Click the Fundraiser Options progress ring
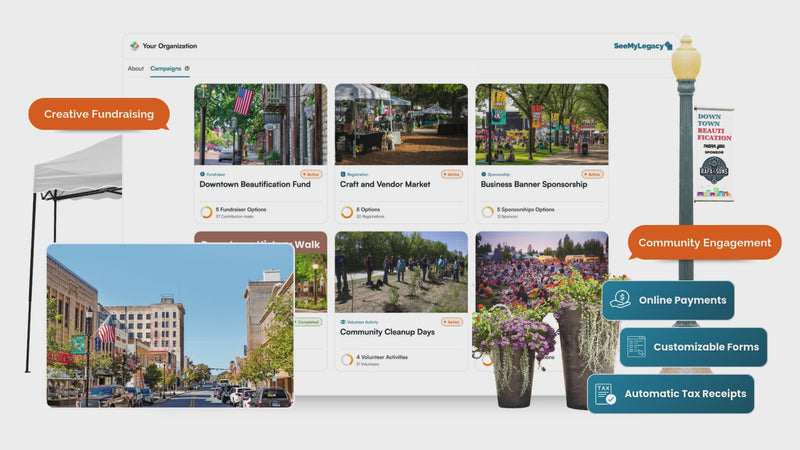800x450 pixels. pyautogui.click(x=206, y=212)
